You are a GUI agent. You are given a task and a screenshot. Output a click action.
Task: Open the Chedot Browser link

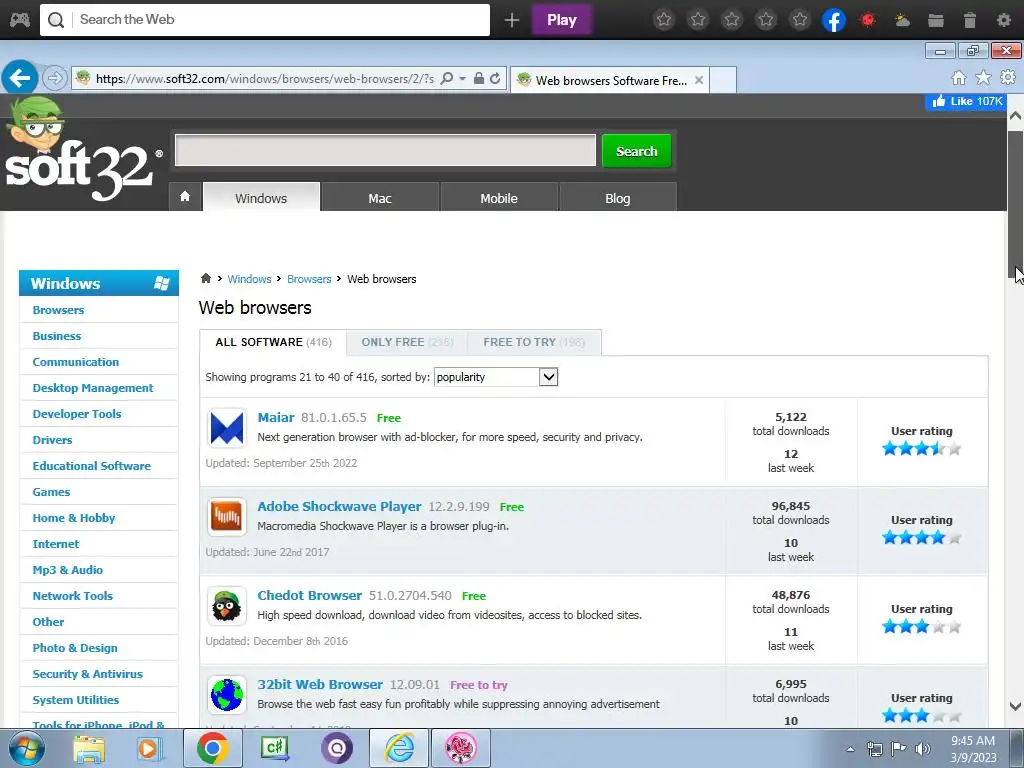(310, 595)
